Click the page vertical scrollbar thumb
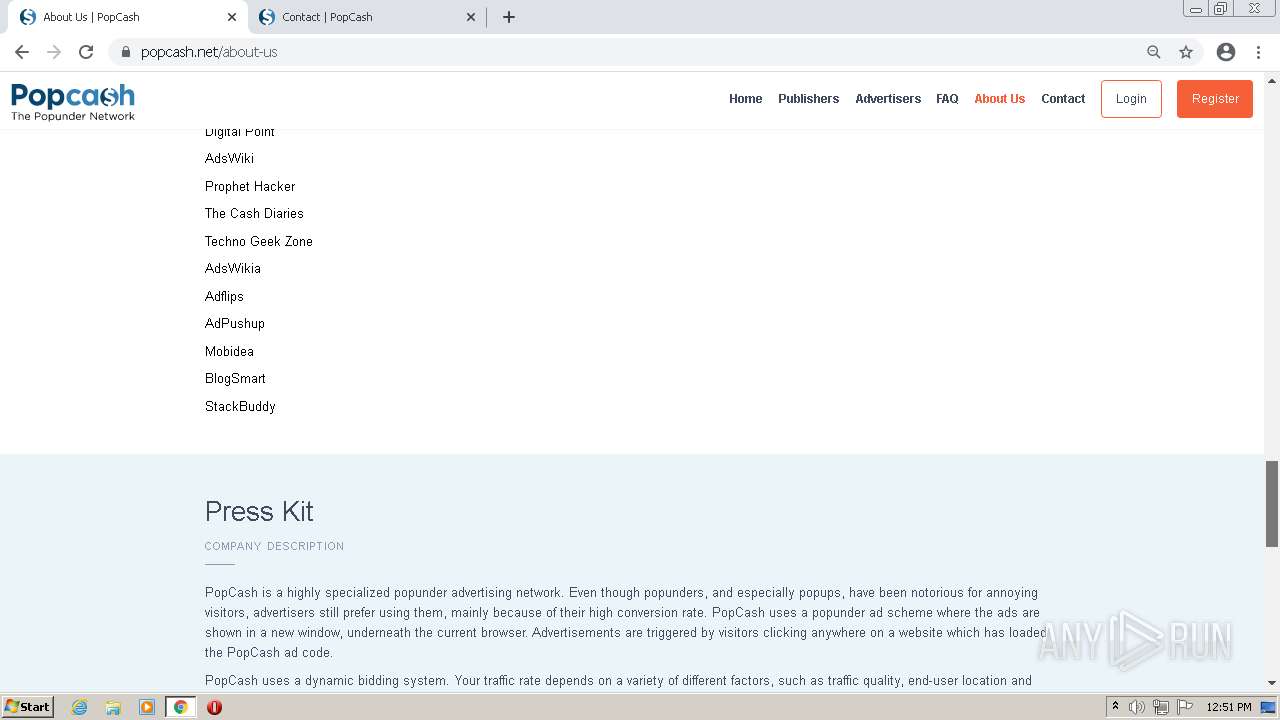1280x720 pixels. 1272,504
